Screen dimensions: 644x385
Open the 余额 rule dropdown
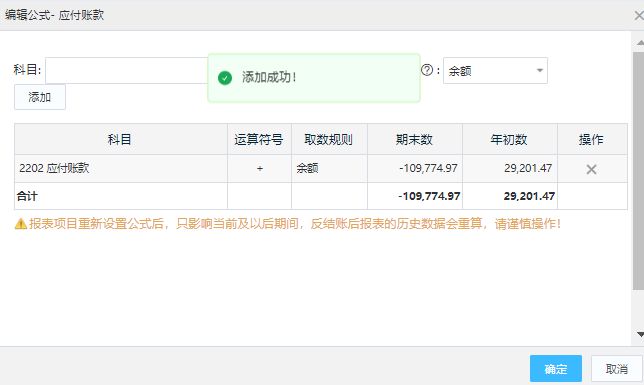point(495,71)
